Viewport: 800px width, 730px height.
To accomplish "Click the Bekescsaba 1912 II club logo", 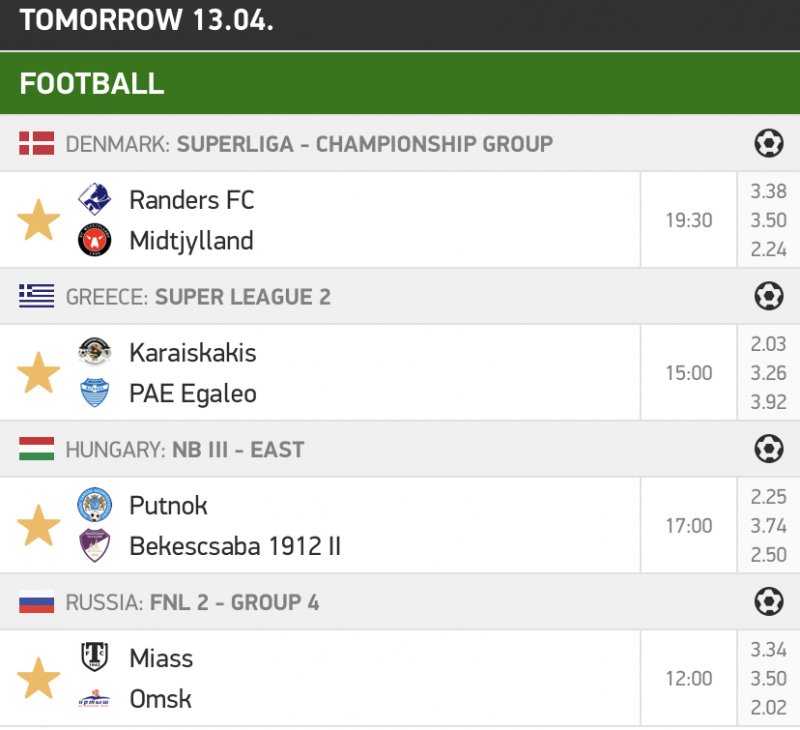I will click(x=95, y=546).
